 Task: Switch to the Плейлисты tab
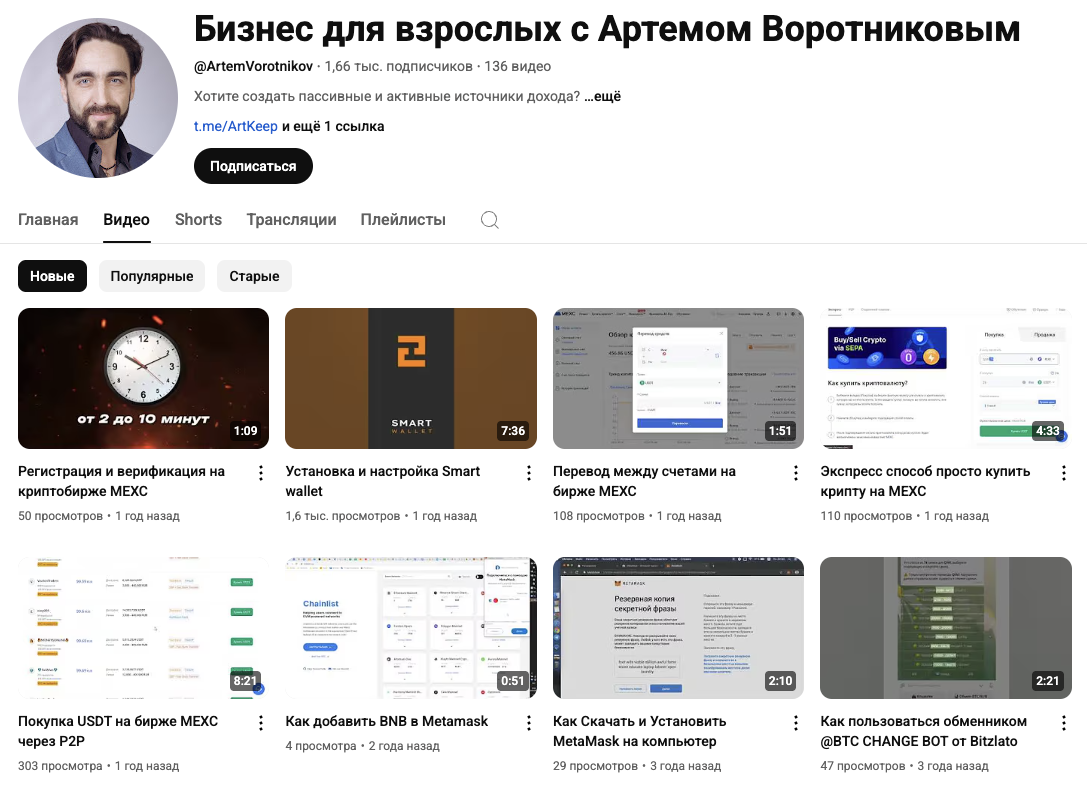pyautogui.click(x=403, y=220)
